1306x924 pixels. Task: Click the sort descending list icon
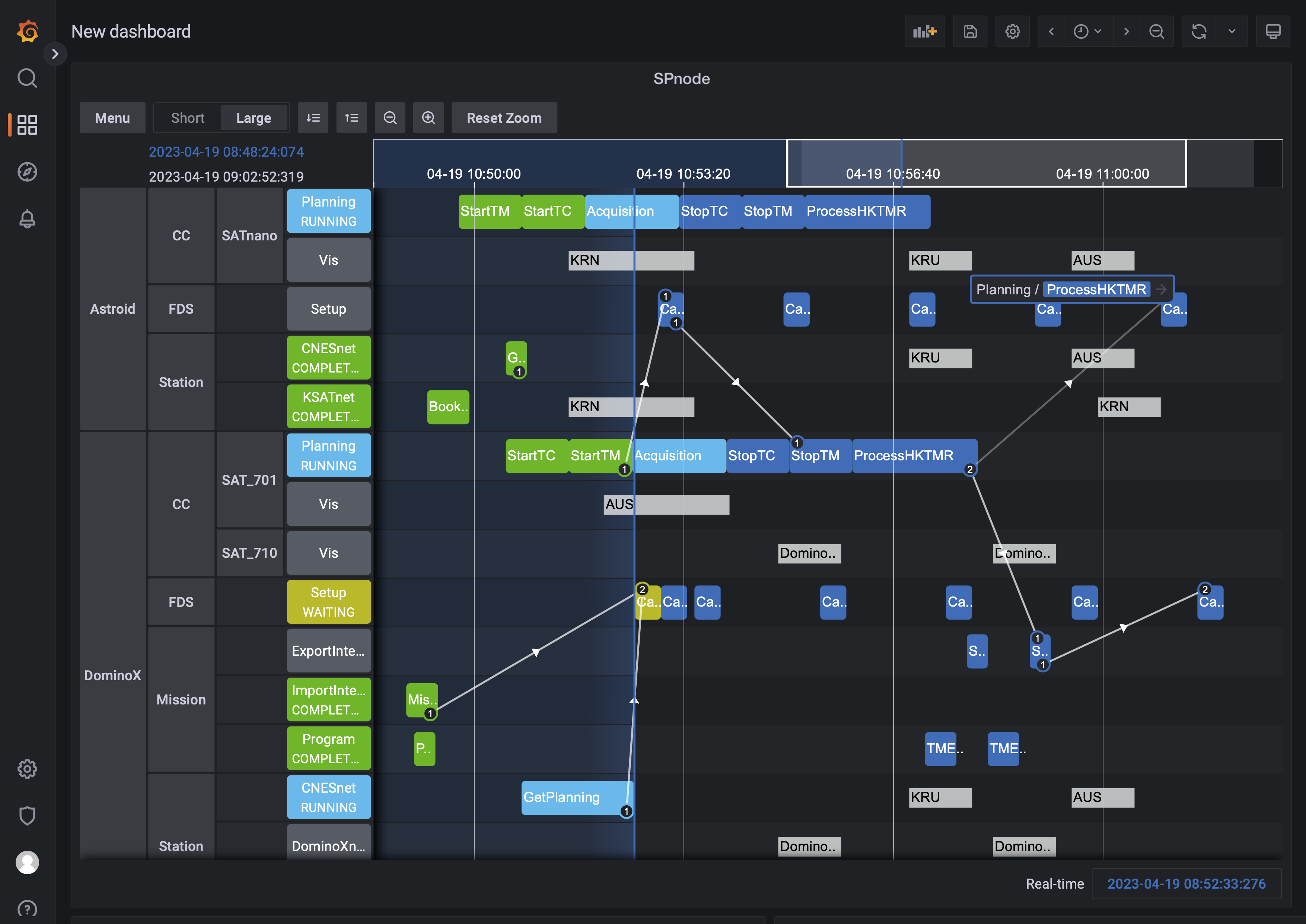tap(313, 118)
